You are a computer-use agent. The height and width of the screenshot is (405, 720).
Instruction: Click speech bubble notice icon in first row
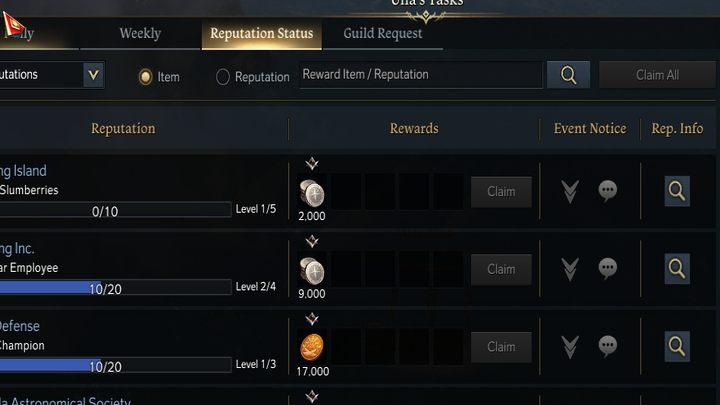click(x=608, y=191)
